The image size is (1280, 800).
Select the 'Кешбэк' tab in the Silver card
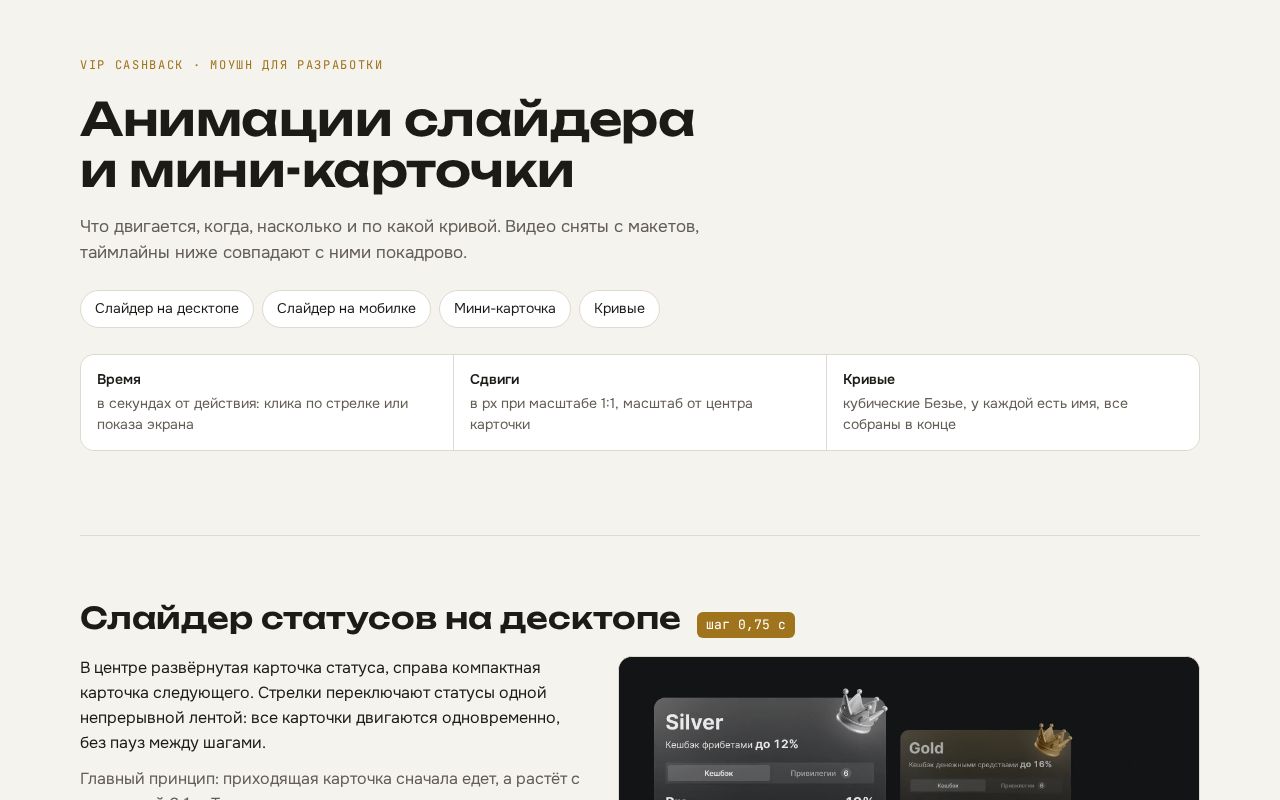[x=719, y=773]
